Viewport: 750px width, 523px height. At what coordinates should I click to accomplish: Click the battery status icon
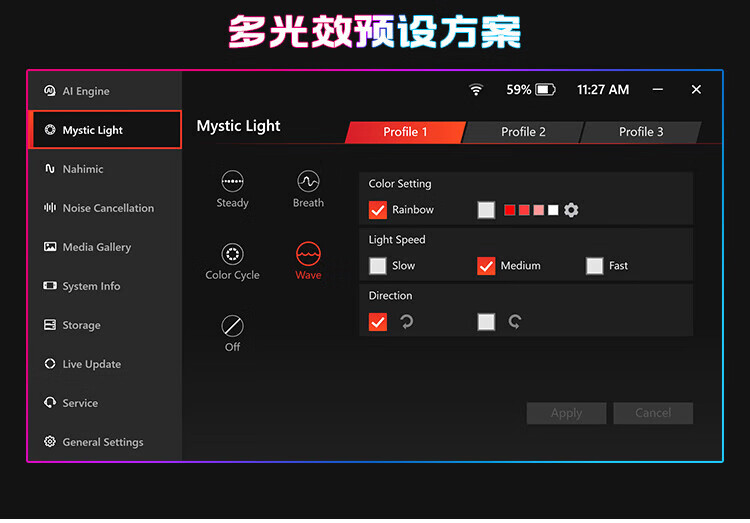coord(545,89)
